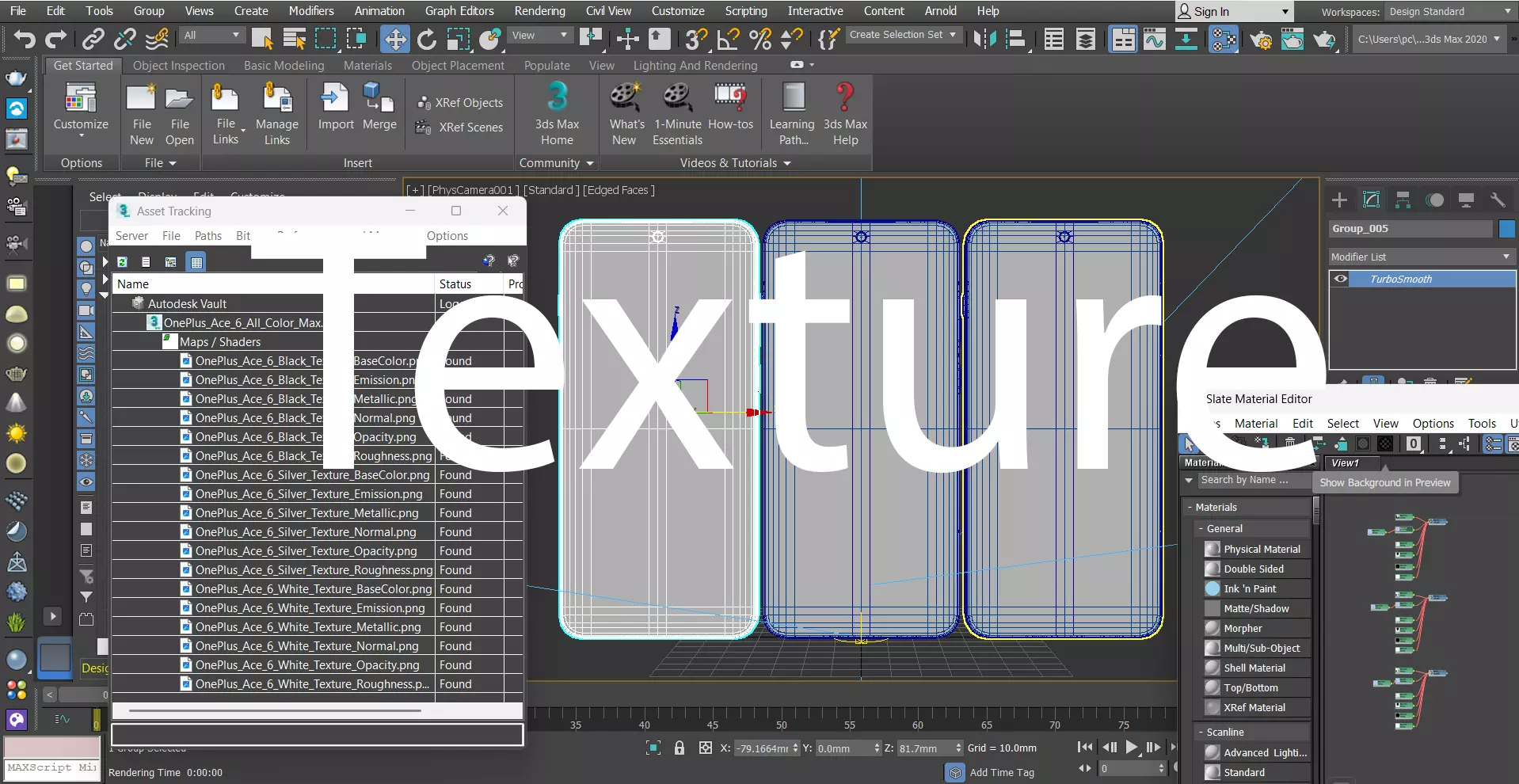Open Render Setup from main toolbar
Viewport: 1519px width, 784px height.
click(1261, 38)
